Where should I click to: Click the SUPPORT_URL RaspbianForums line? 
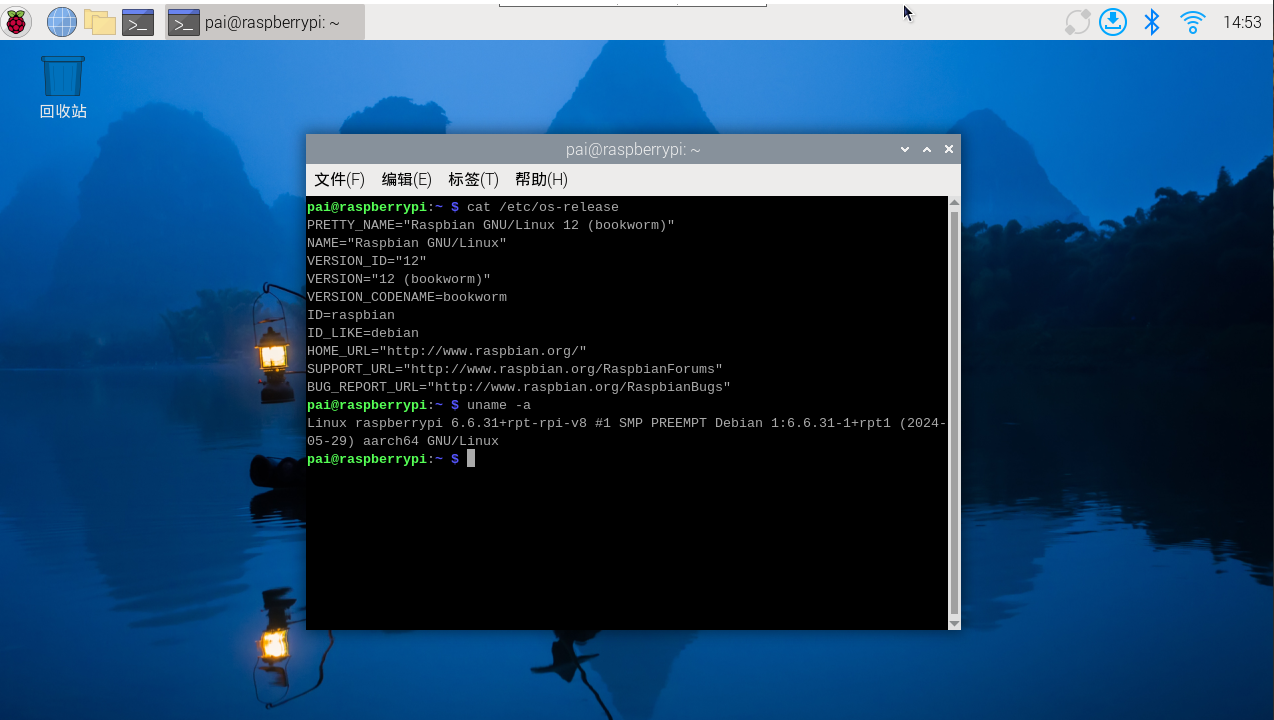click(x=515, y=369)
